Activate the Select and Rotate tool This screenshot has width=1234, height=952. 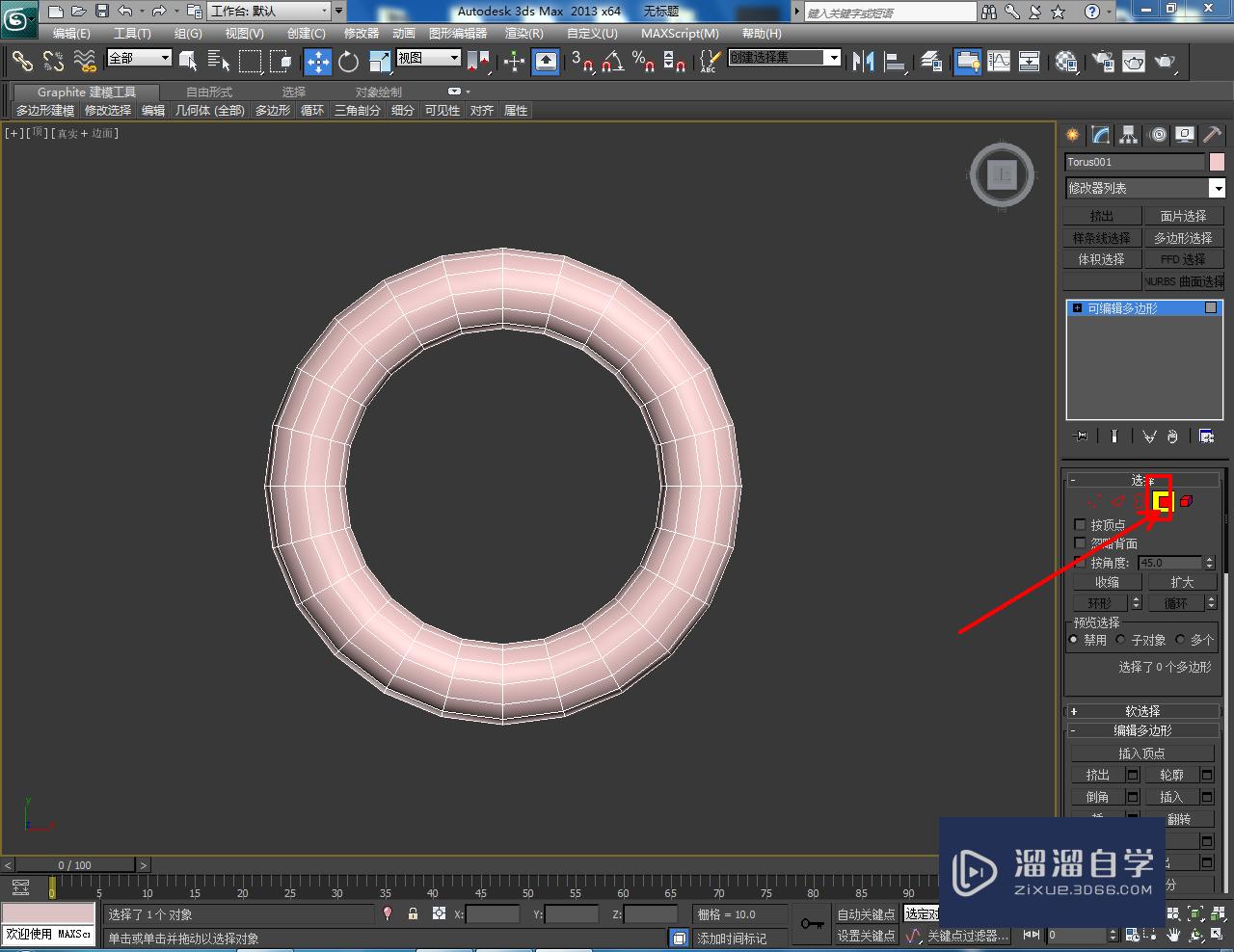[x=348, y=62]
